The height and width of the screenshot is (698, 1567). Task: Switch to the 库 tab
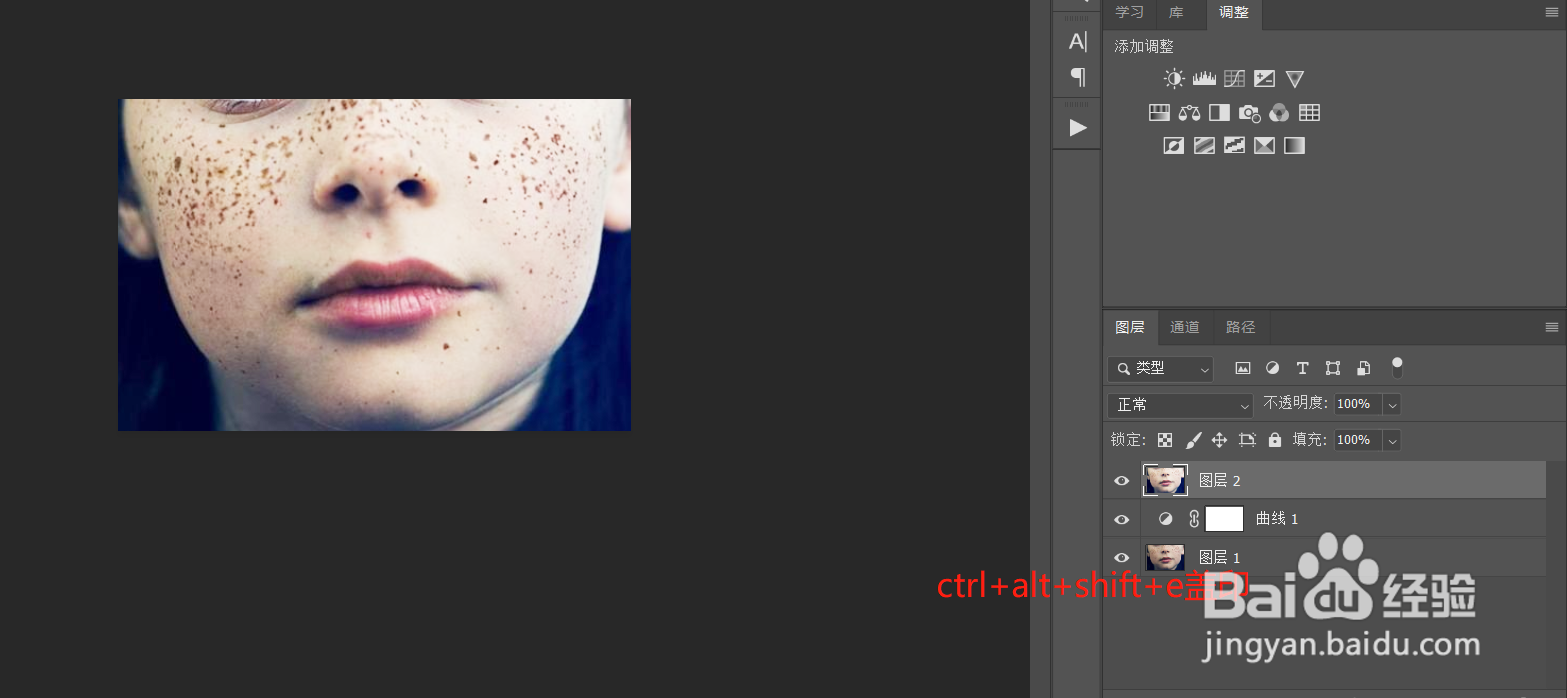pyautogui.click(x=1177, y=13)
